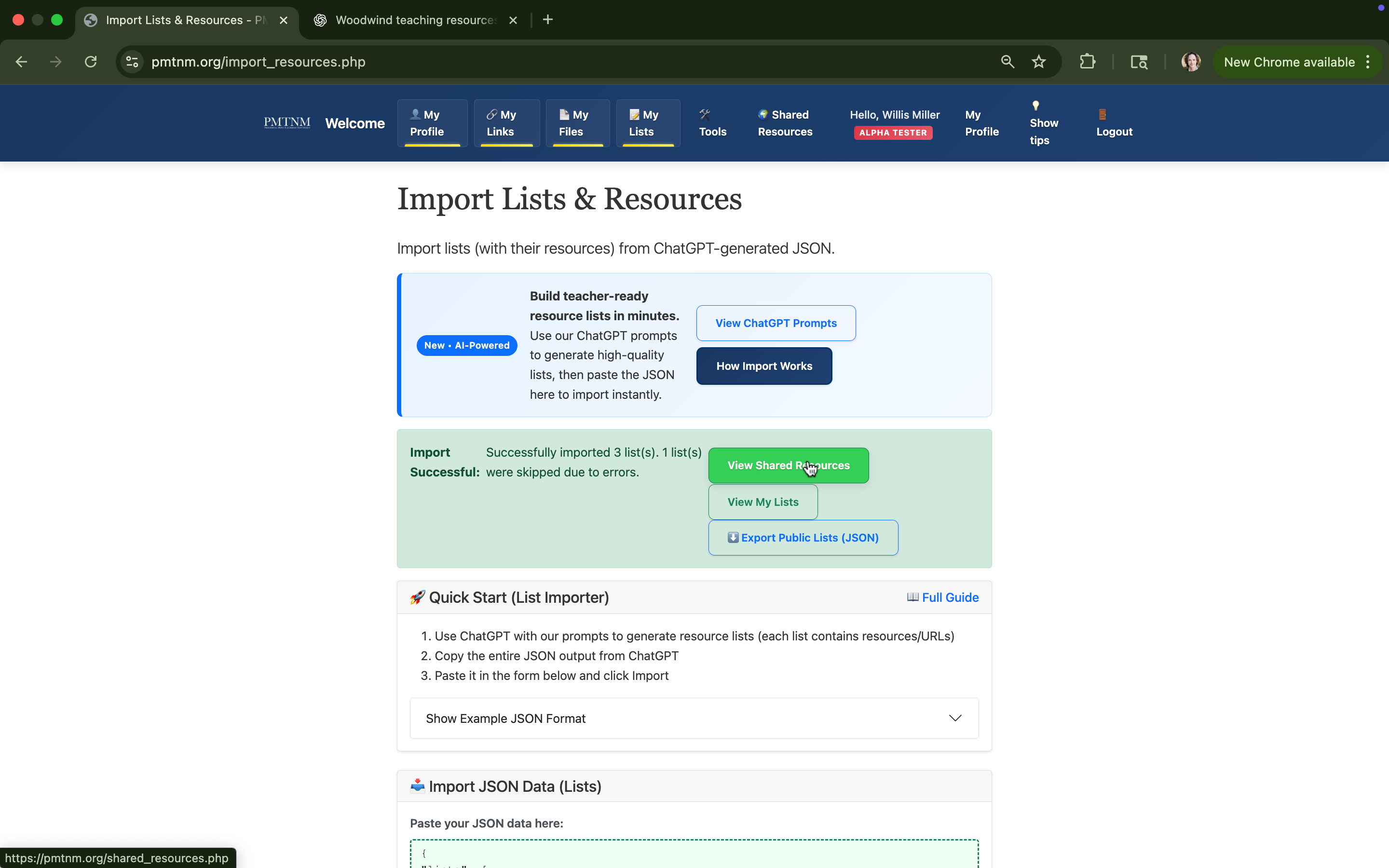Bookmark page with star icon

pyautogui.click(x=1038, y=62)
